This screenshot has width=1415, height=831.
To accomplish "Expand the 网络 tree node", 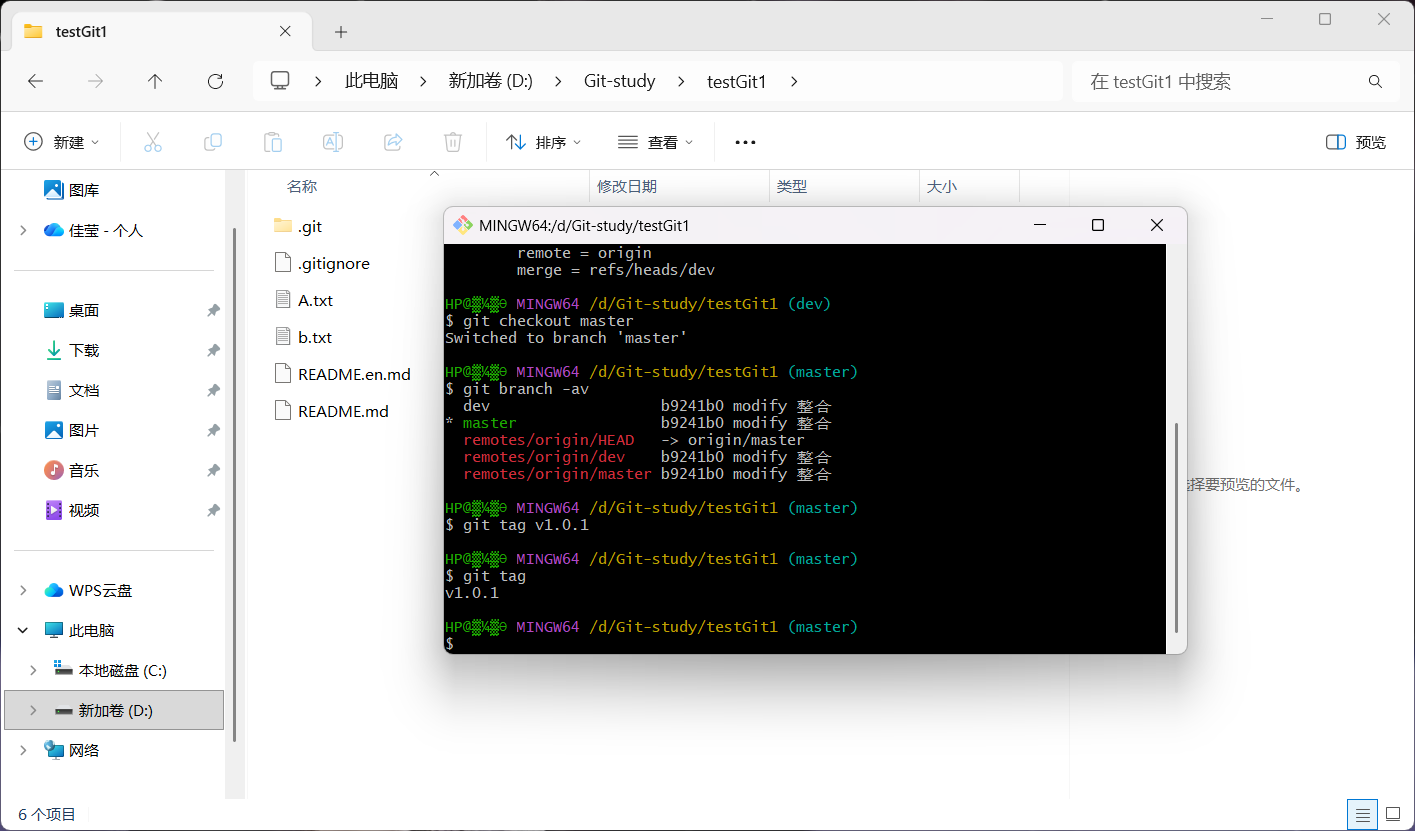I will [x=23, y=750].
